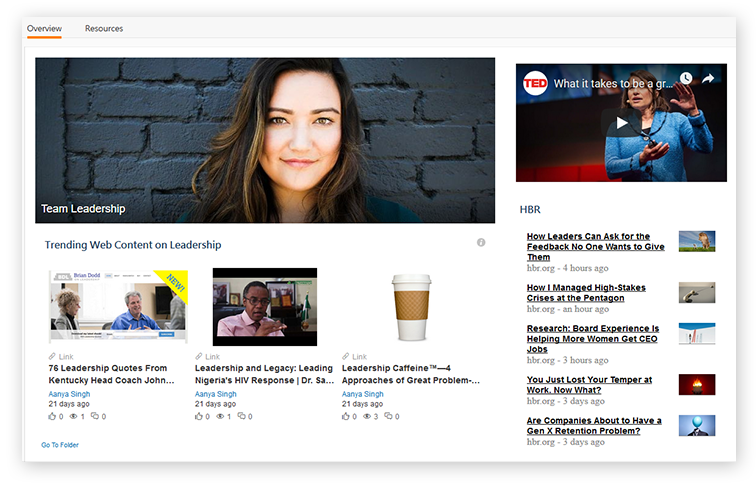Click Aanya Singh under 76 Leadership Quotes

tap(69, 394)
